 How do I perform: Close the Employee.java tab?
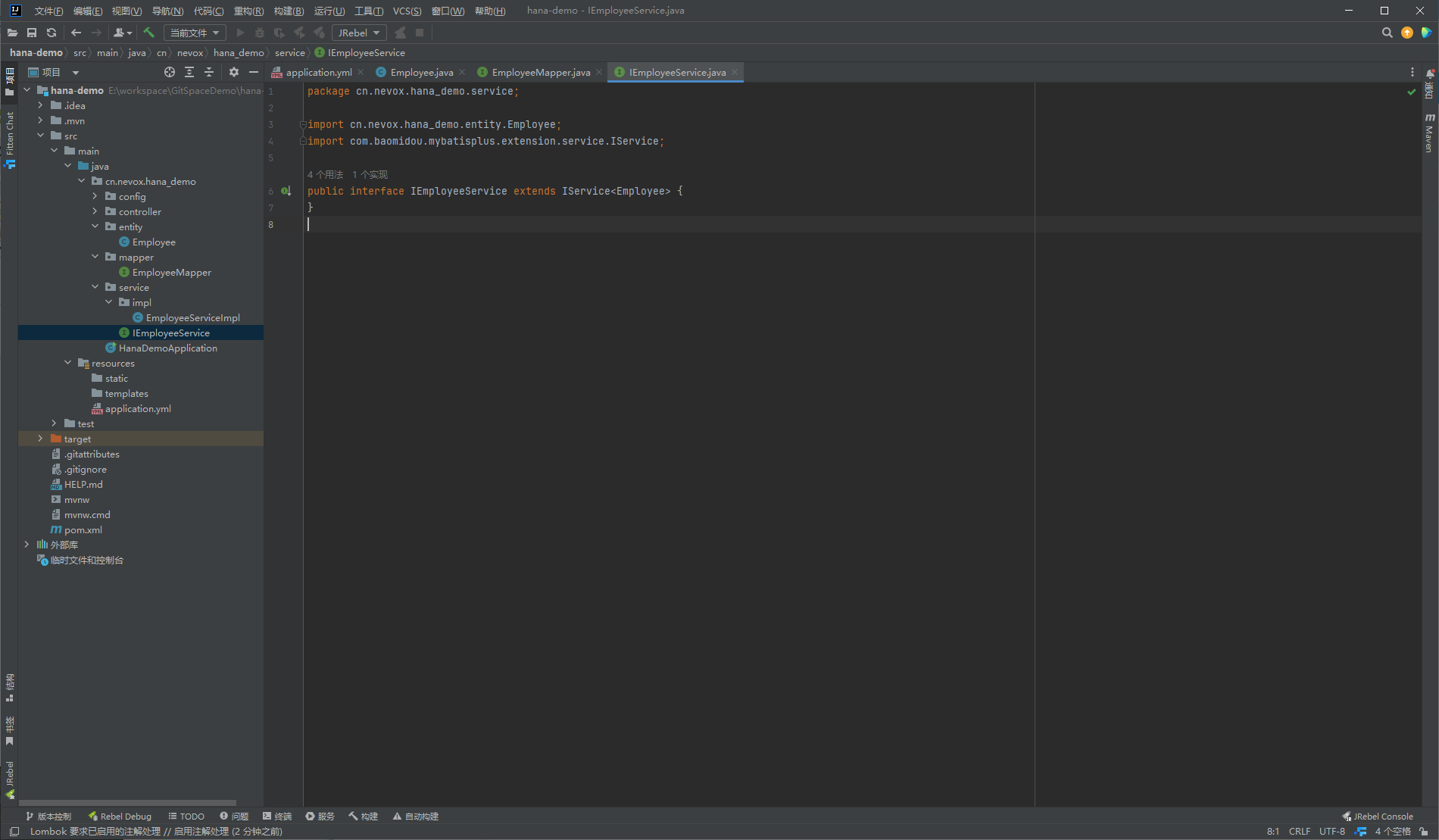[462, 72]
